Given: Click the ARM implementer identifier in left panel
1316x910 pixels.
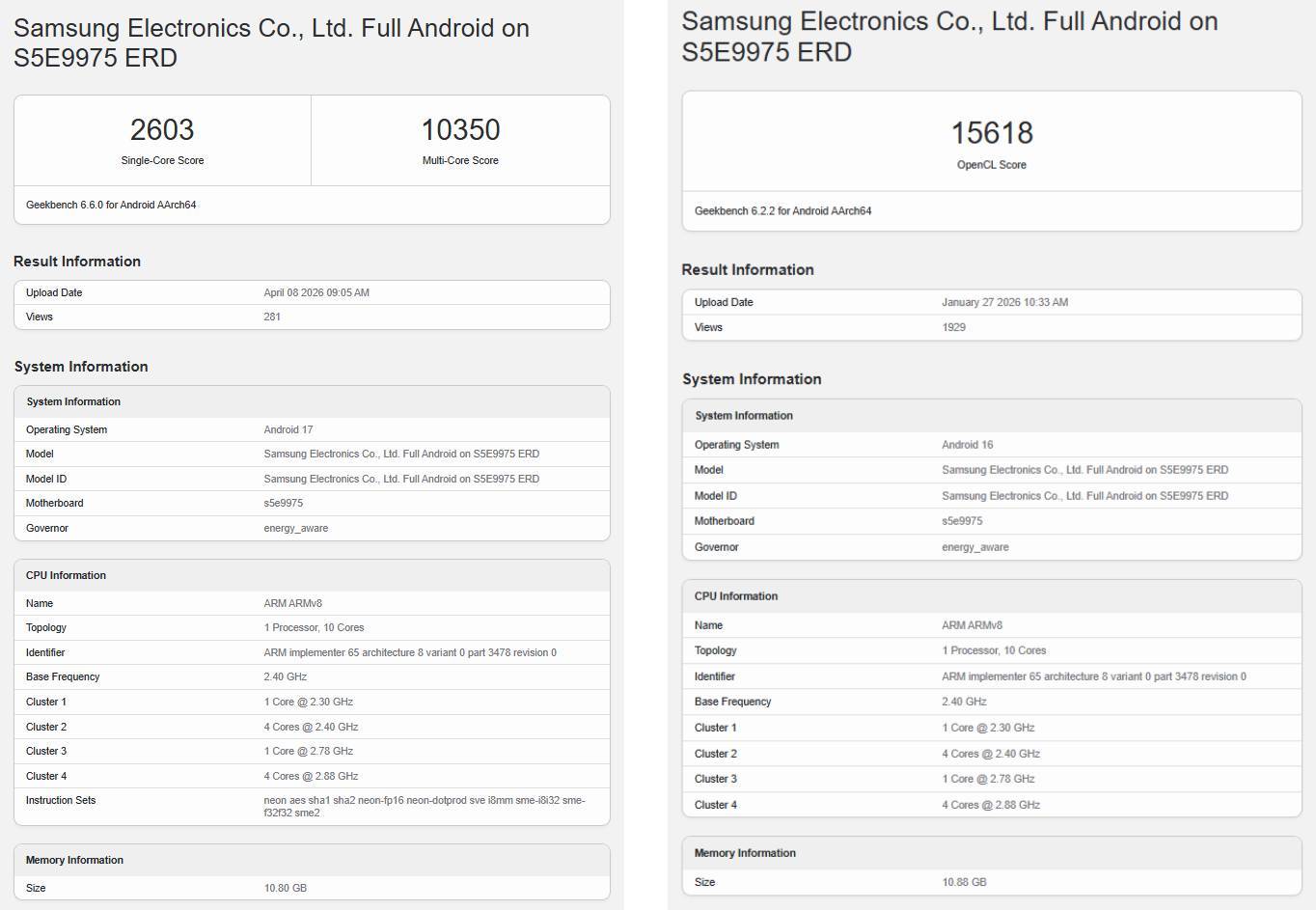Looking at the screenshot, I should tap(410, 652).
